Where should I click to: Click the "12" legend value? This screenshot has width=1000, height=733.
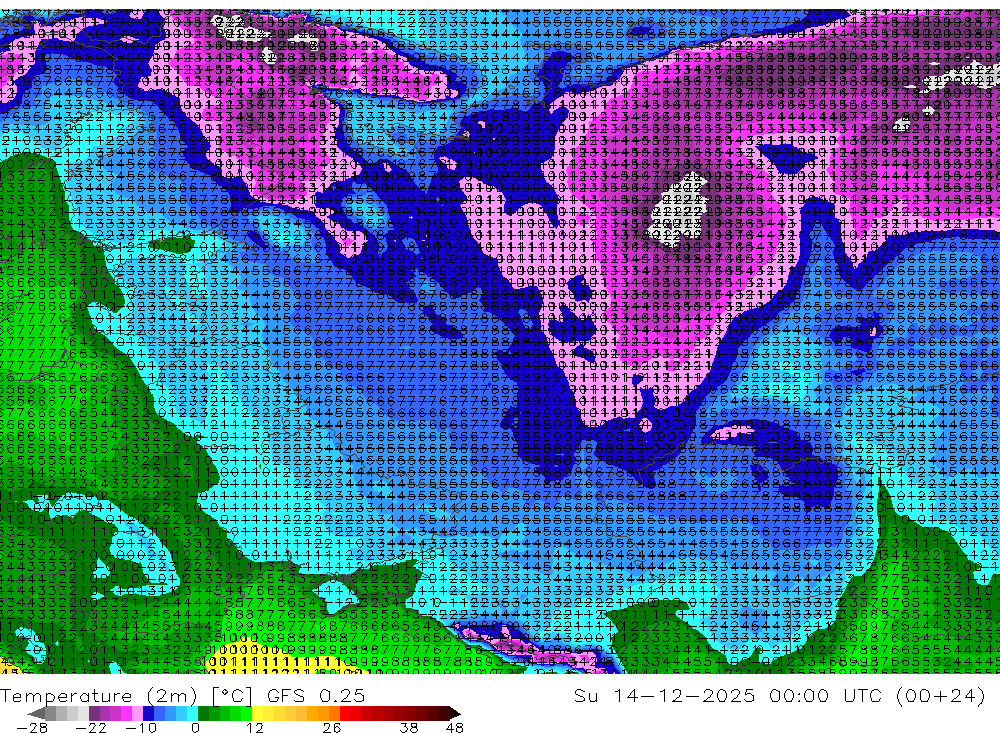coord(255,728)
